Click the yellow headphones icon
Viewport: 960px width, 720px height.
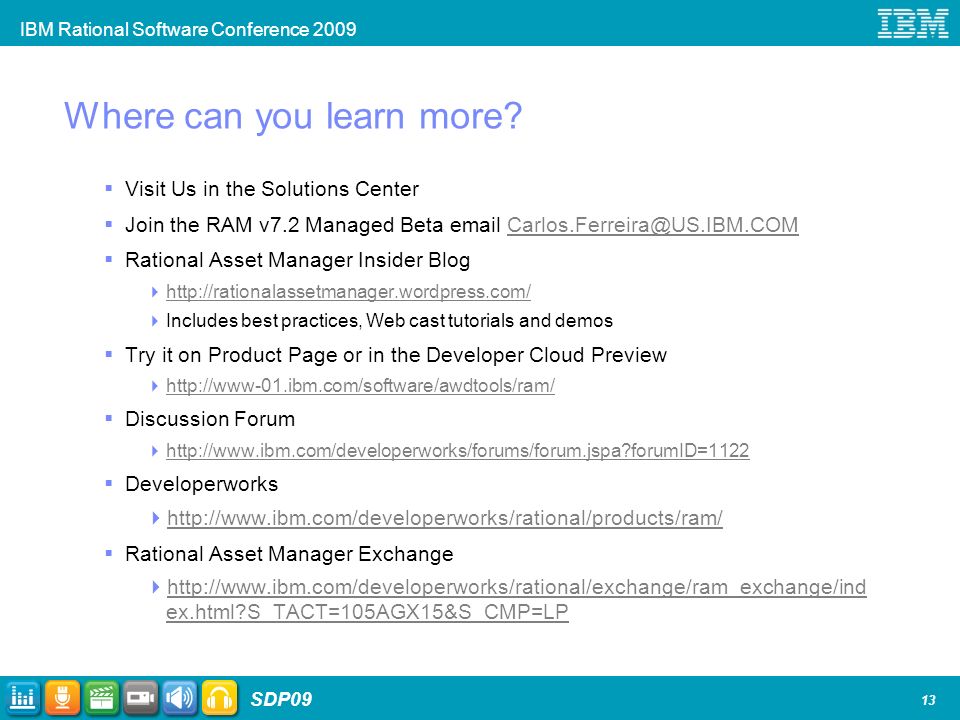[x=219, y=697]
